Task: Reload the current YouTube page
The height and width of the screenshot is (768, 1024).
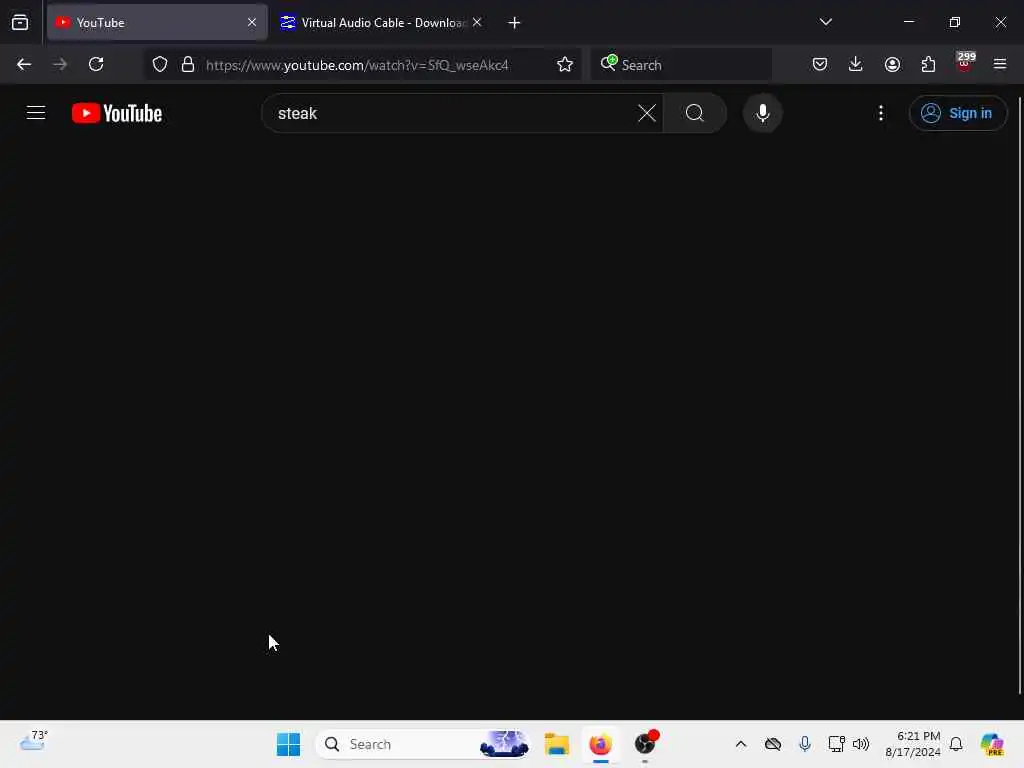Action: coord(96,64)
